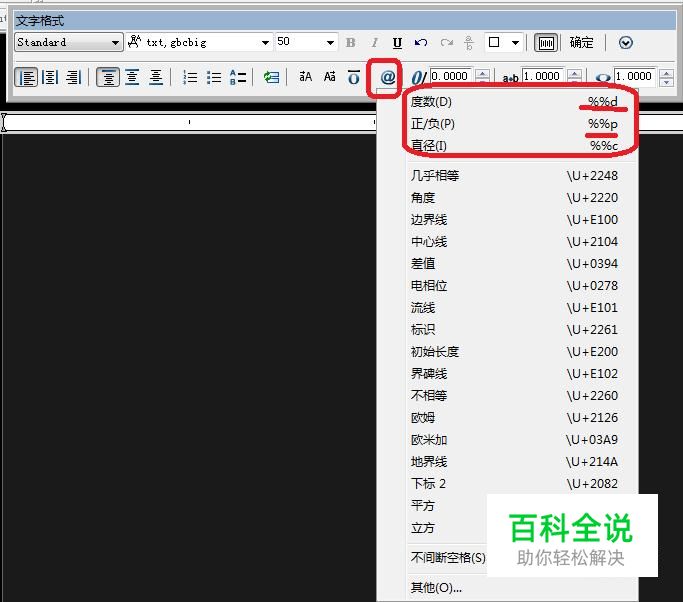Toggle the overline text button
Viewport: 683px width, 602px height.
pyautogui.click(x=354, y=78)
